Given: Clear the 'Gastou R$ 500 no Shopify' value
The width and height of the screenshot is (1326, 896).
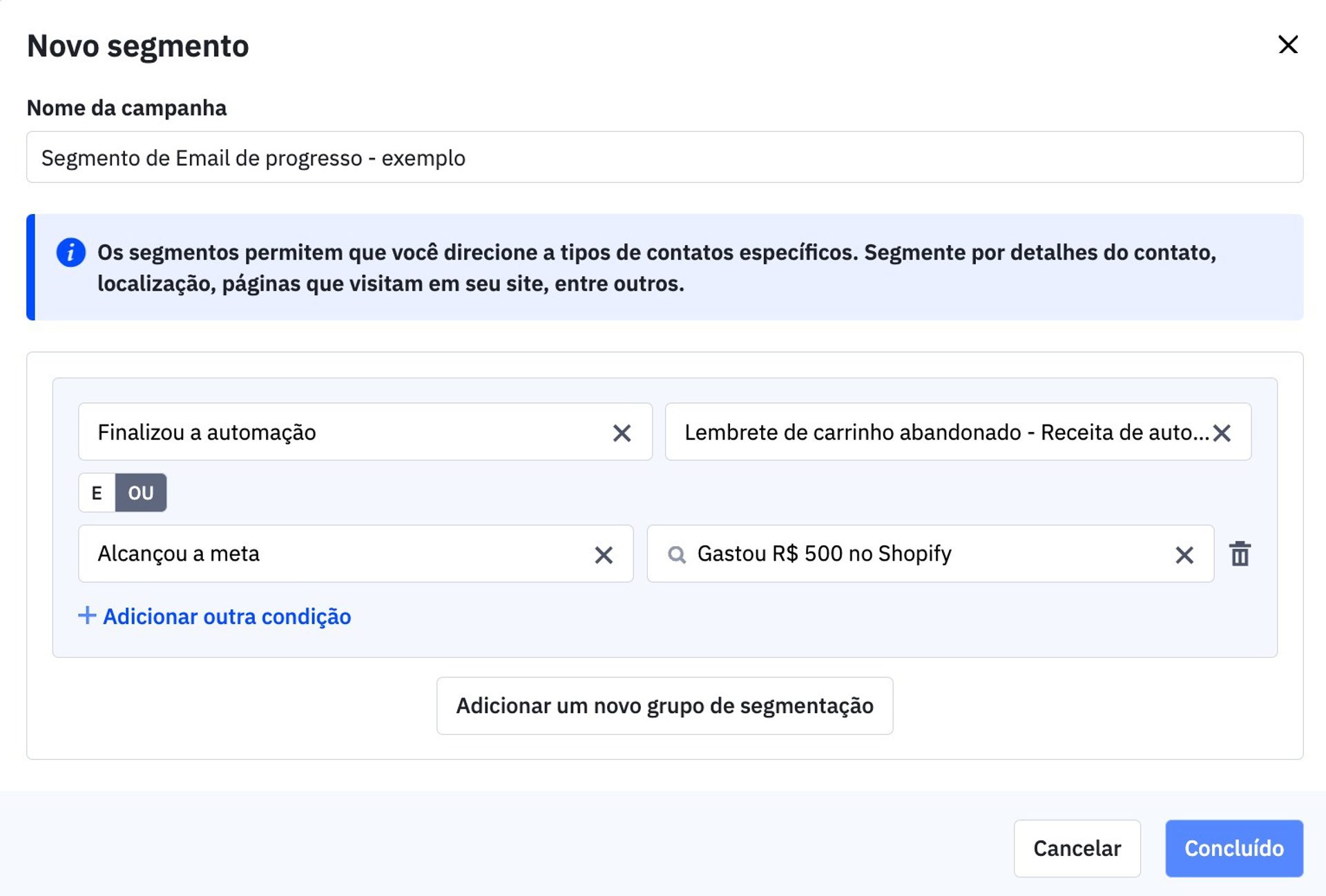Looking at the screenshot, I should tap(1184, 554).
